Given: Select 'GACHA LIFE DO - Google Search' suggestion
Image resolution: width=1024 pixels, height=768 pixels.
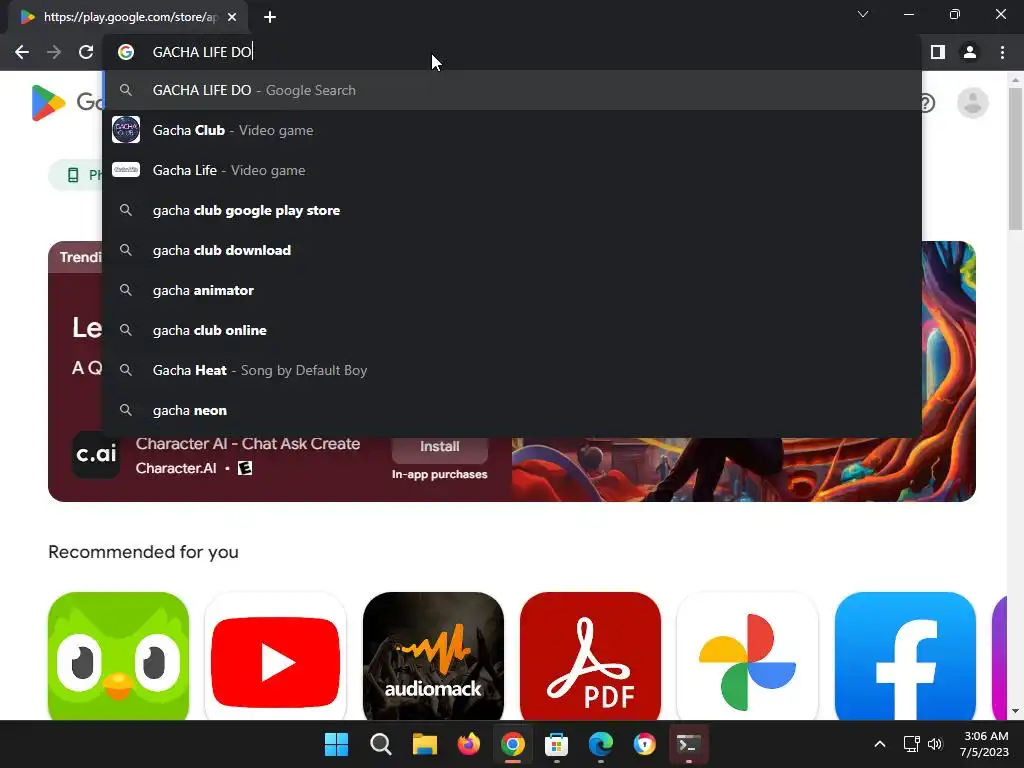Looking at the screenshot, I should tap(511, 90).
